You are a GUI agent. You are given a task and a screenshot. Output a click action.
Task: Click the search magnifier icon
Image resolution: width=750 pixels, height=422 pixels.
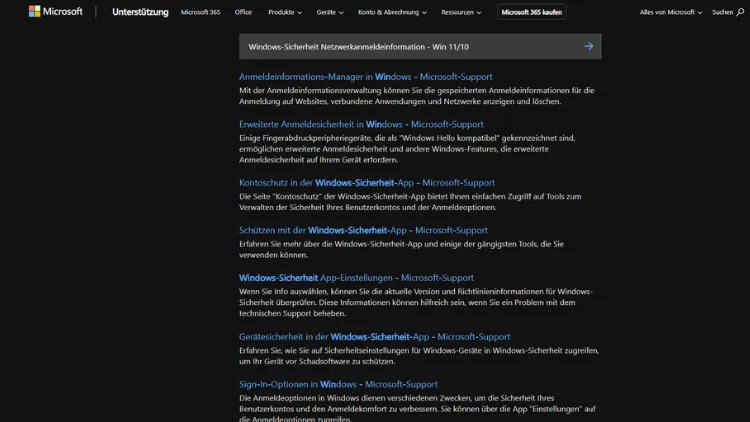[x=740, y=12]
